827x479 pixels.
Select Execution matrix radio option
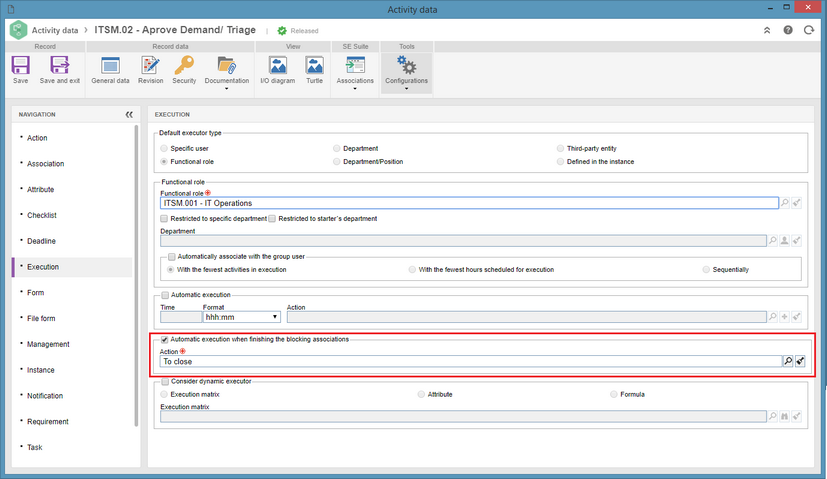point(164,394)
